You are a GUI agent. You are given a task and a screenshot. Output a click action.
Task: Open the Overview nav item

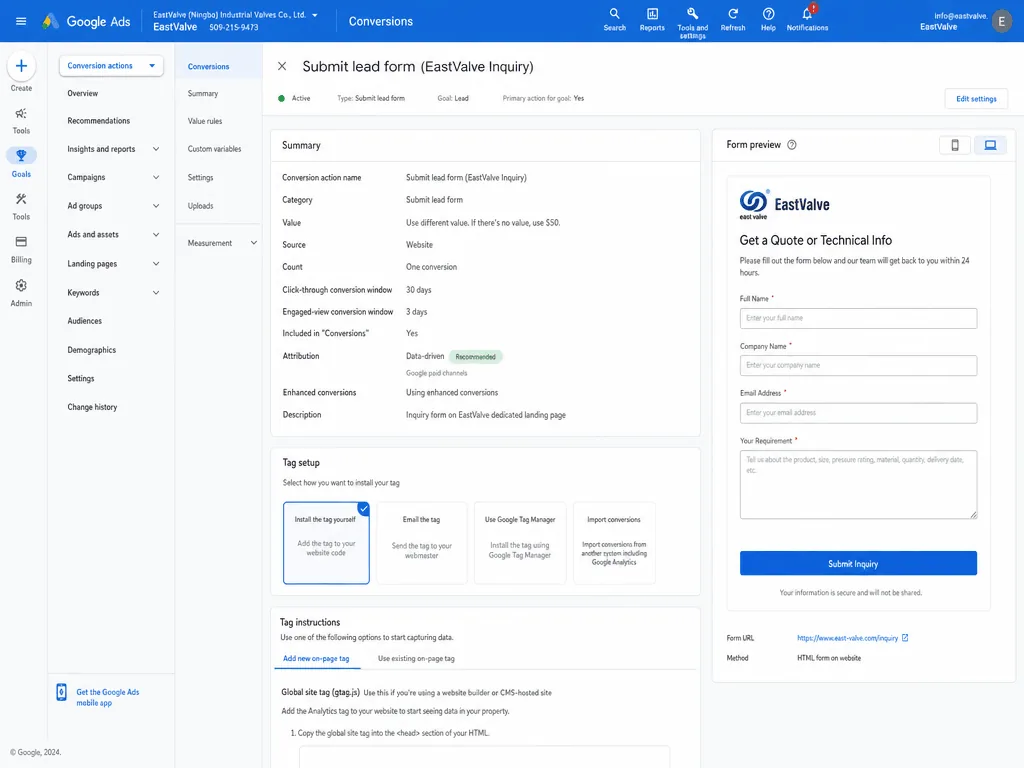[x=83, y=93]
